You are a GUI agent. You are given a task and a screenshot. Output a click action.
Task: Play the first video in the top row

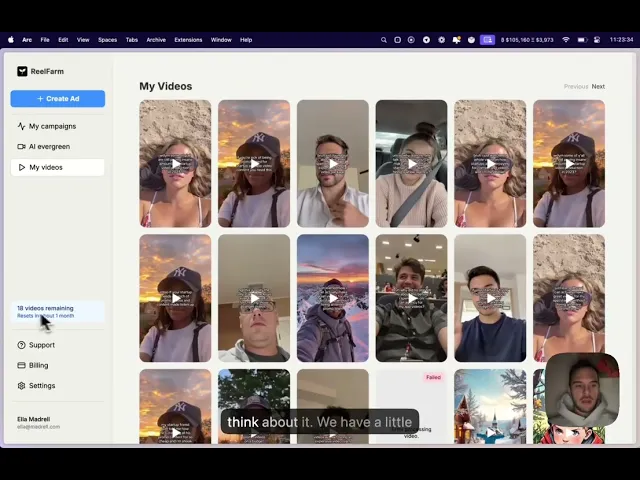[175, 164]
